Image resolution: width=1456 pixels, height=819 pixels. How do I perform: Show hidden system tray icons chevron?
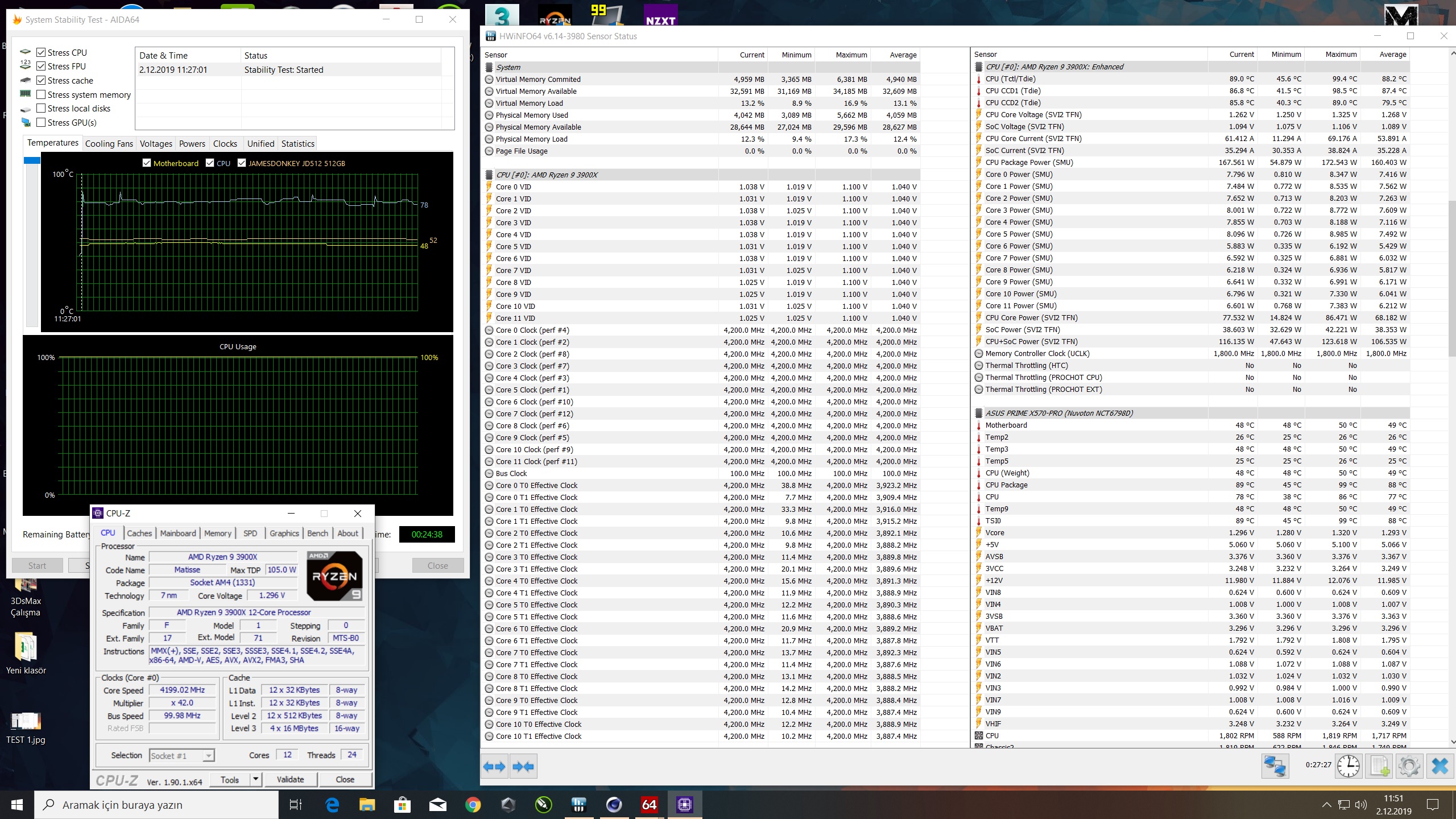(1326, 805)
